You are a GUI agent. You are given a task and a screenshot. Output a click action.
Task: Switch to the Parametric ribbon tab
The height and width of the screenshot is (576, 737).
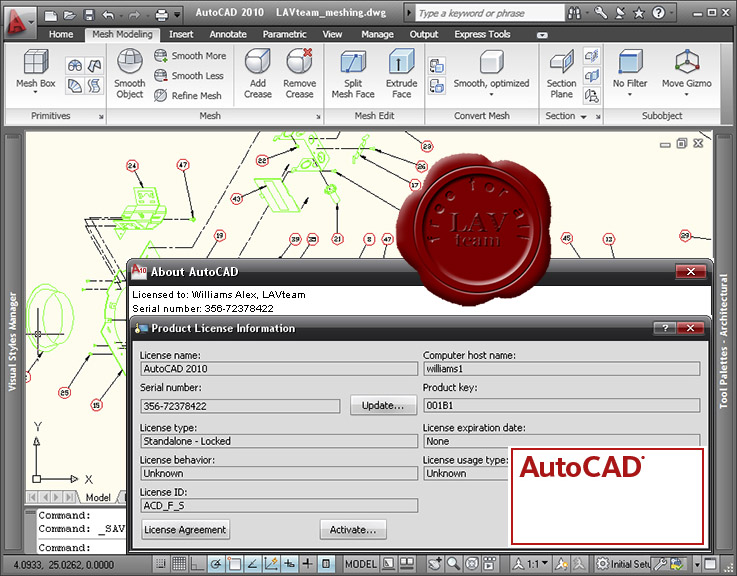pos(284,34)
